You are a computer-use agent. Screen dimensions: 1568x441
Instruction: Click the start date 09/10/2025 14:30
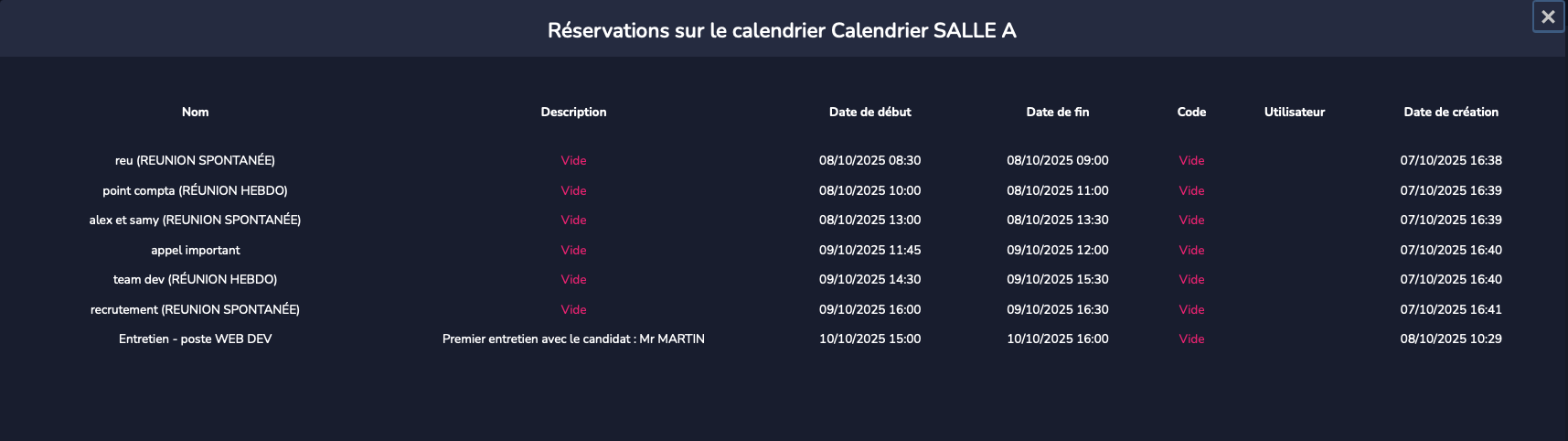(869, 279)
